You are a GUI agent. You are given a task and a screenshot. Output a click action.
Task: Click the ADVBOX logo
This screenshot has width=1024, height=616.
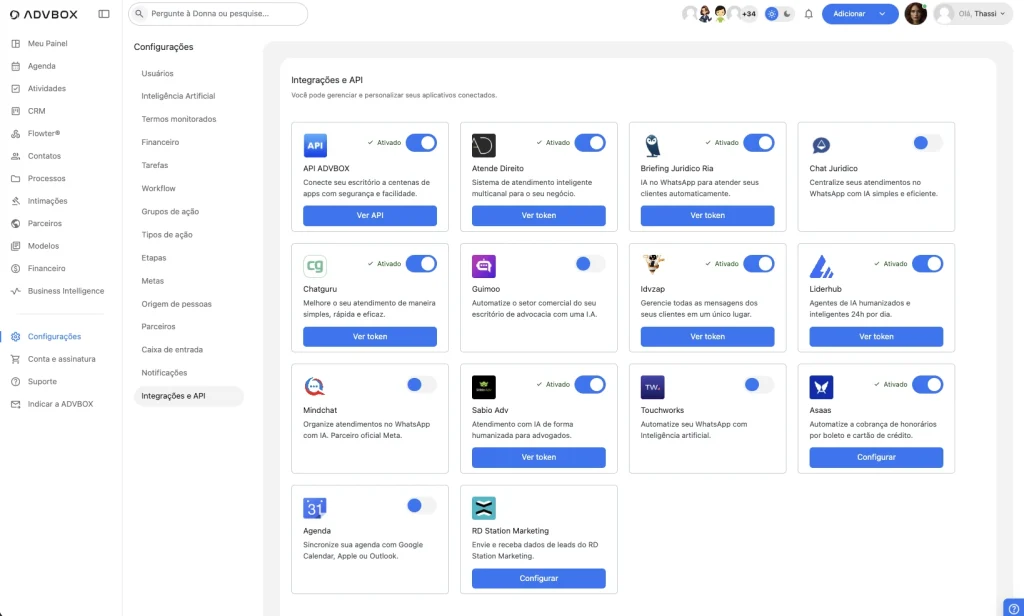point(44,14)
